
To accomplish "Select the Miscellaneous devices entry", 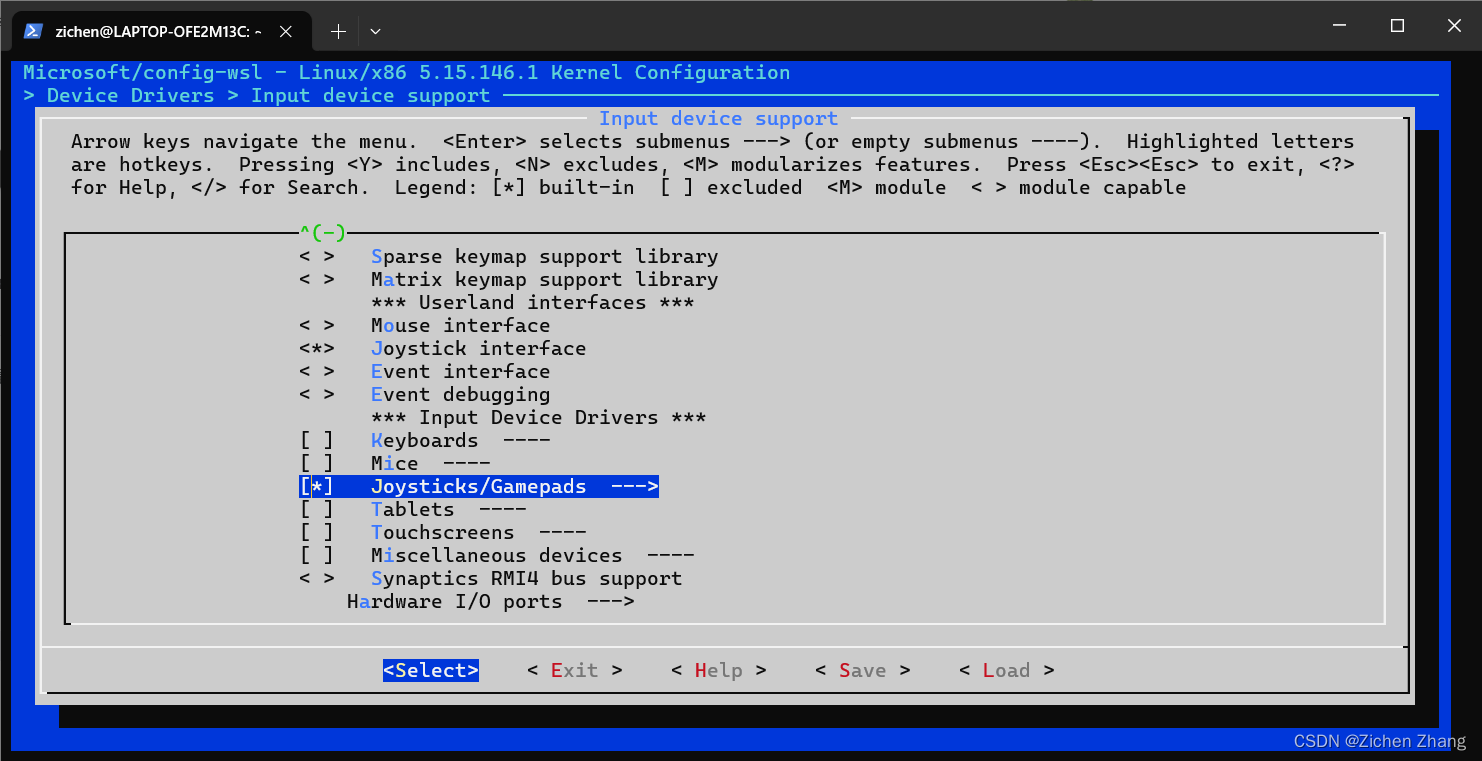I will click(496, 556).
